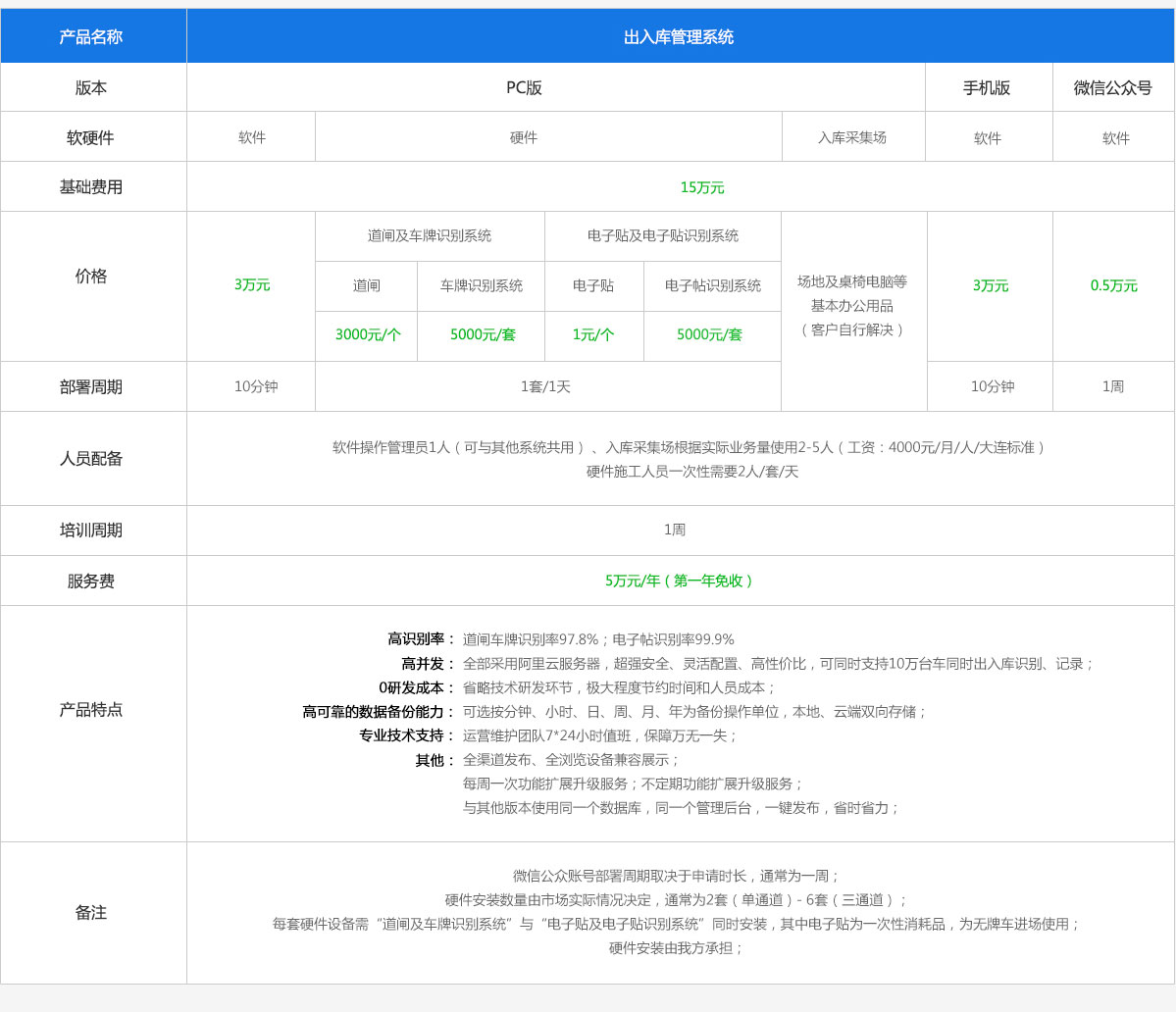The height and width of the screenshot is (1012, 1176).
Task: Click the "5万元/年（第一年免收）" service fee
Action: point(679,582)
